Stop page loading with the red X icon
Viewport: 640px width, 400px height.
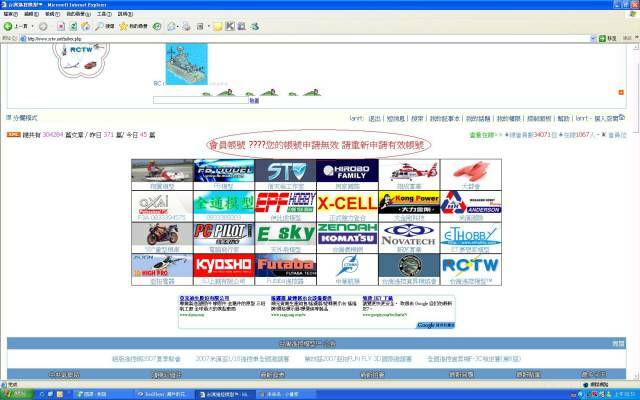pyautogui.click(x=61, y=27)
